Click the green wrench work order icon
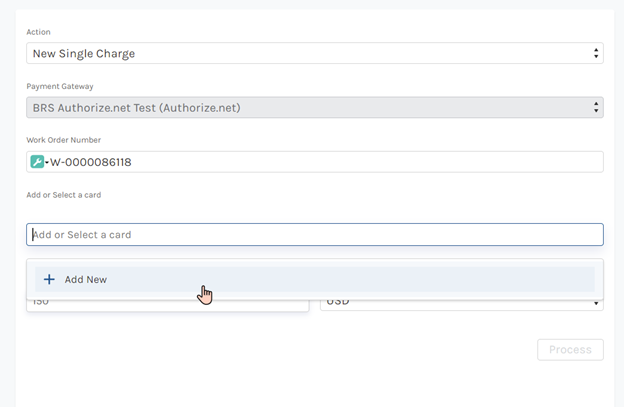 (x=38, y=162)
